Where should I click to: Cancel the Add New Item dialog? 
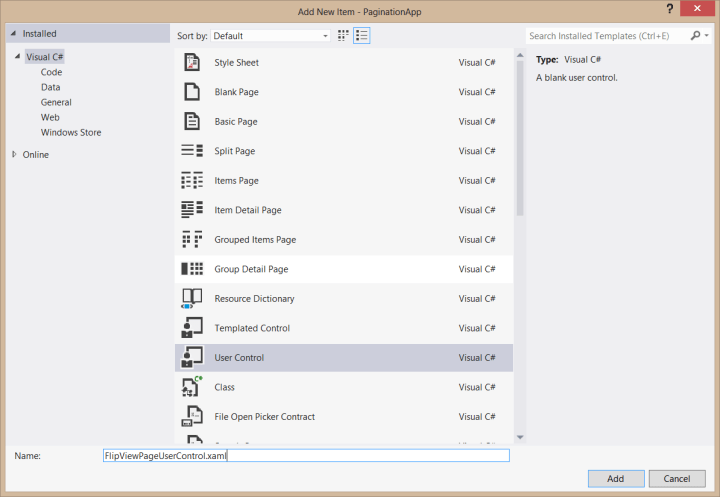point(677,478)
